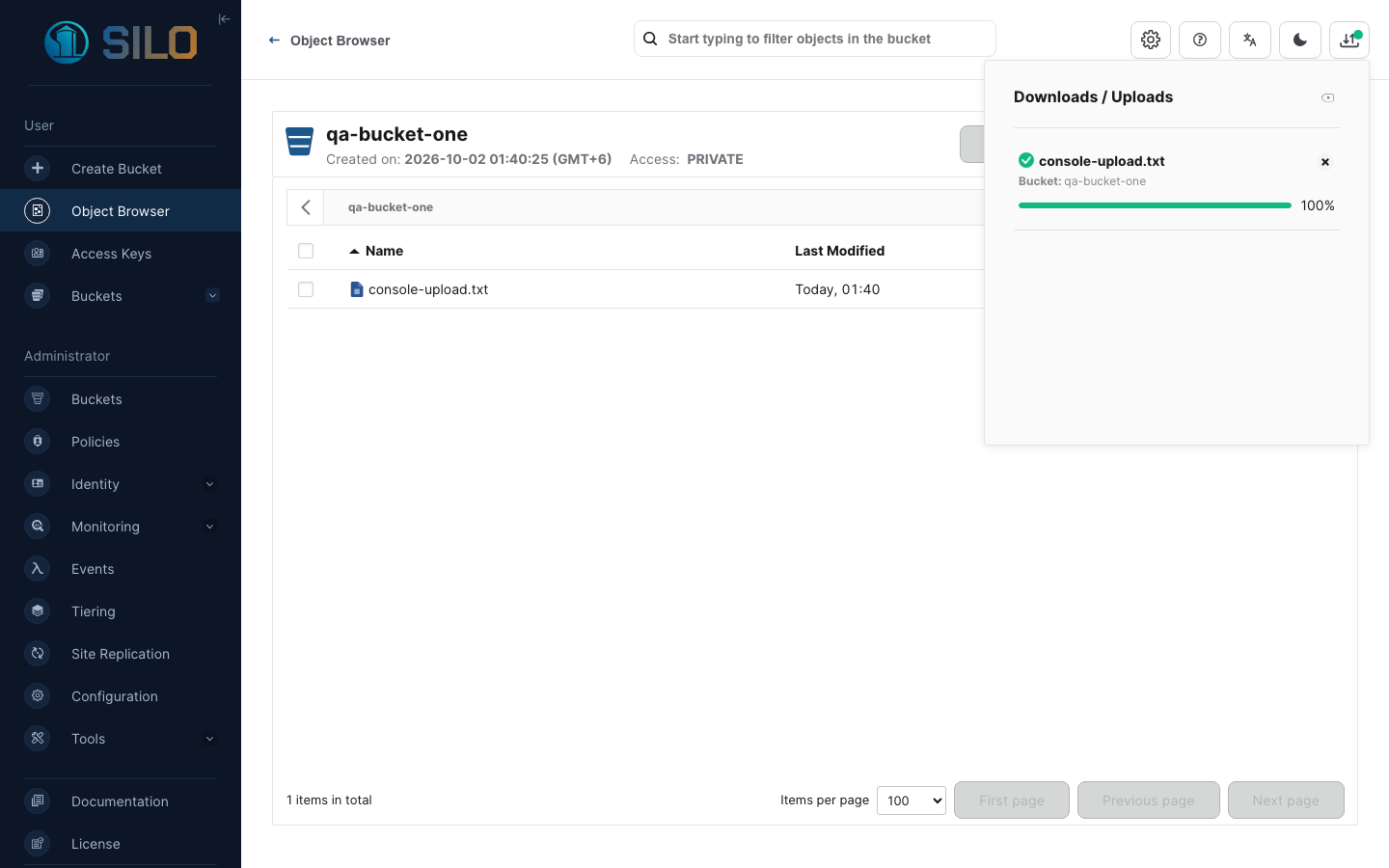Clear all items in Downloads / Uploads
This screenshot has width=1389, height=868.
[x=1328, y=97]
